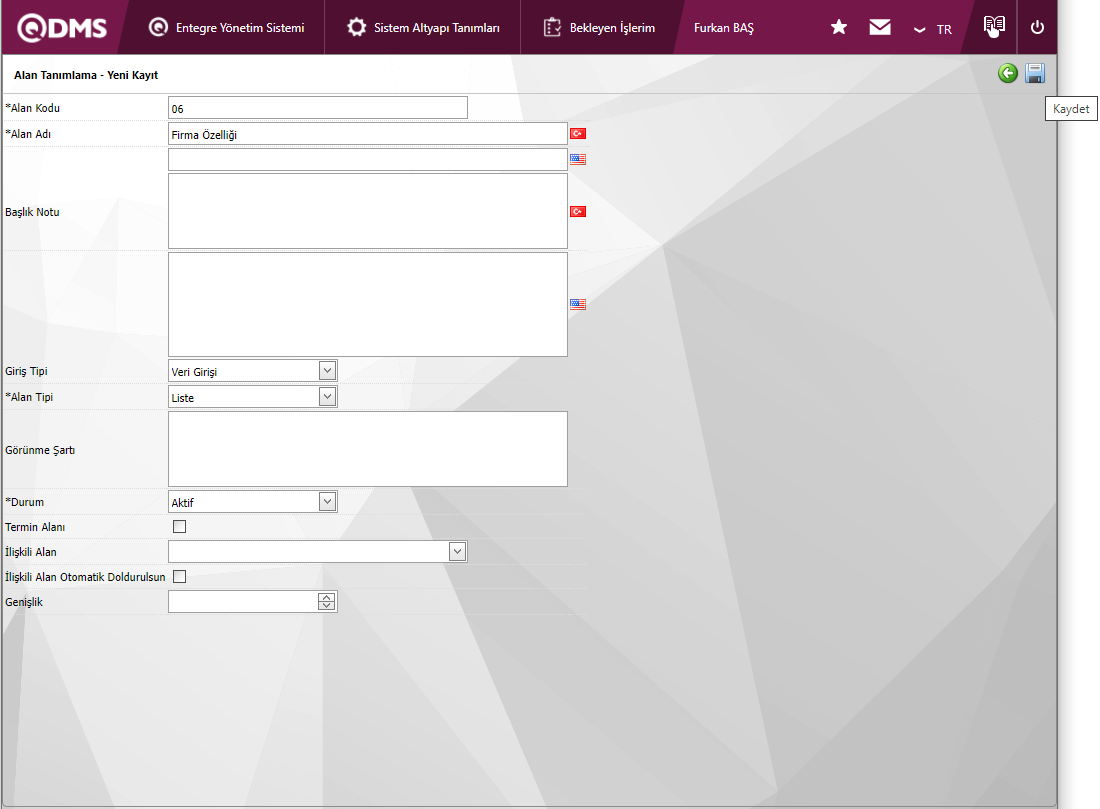Click the Turkish flag beside Alan Adı
This screenshot has width=1100, height=809.
pos(578,133)
